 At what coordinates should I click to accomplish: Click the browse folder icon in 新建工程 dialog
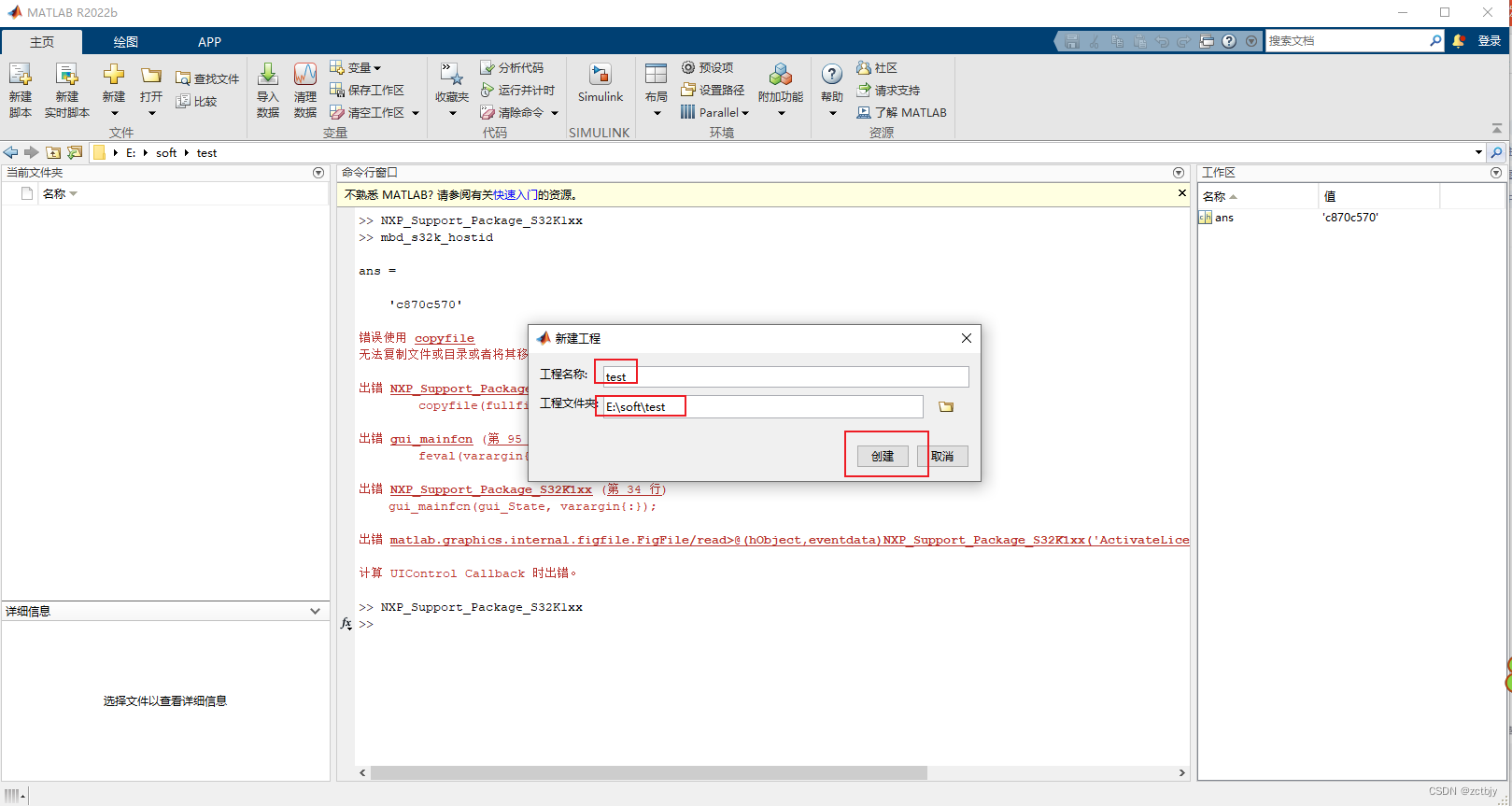(x=946, y=406)
